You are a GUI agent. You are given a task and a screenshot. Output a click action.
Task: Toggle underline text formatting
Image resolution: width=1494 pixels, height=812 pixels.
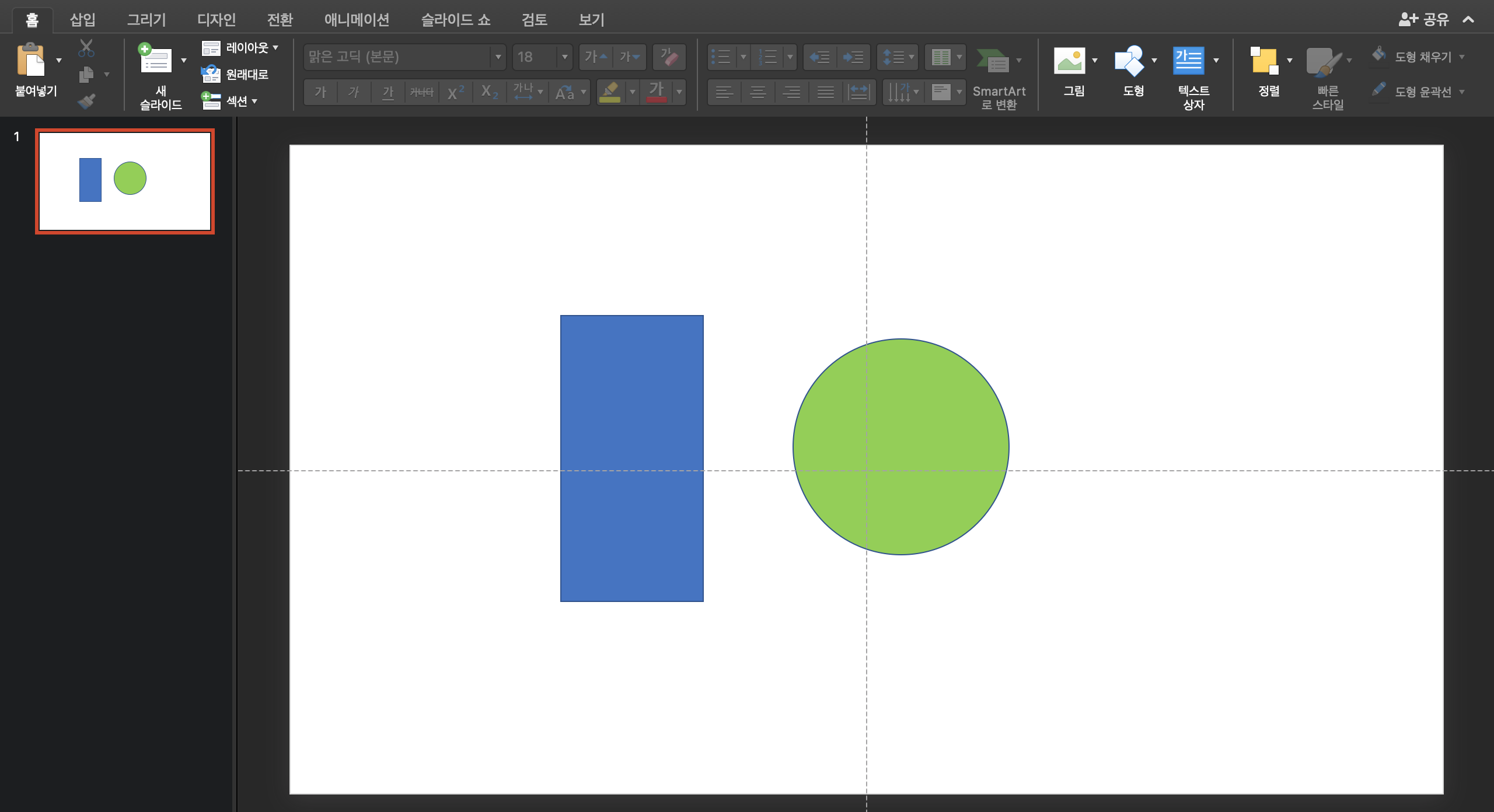click(x=388, y=92)
